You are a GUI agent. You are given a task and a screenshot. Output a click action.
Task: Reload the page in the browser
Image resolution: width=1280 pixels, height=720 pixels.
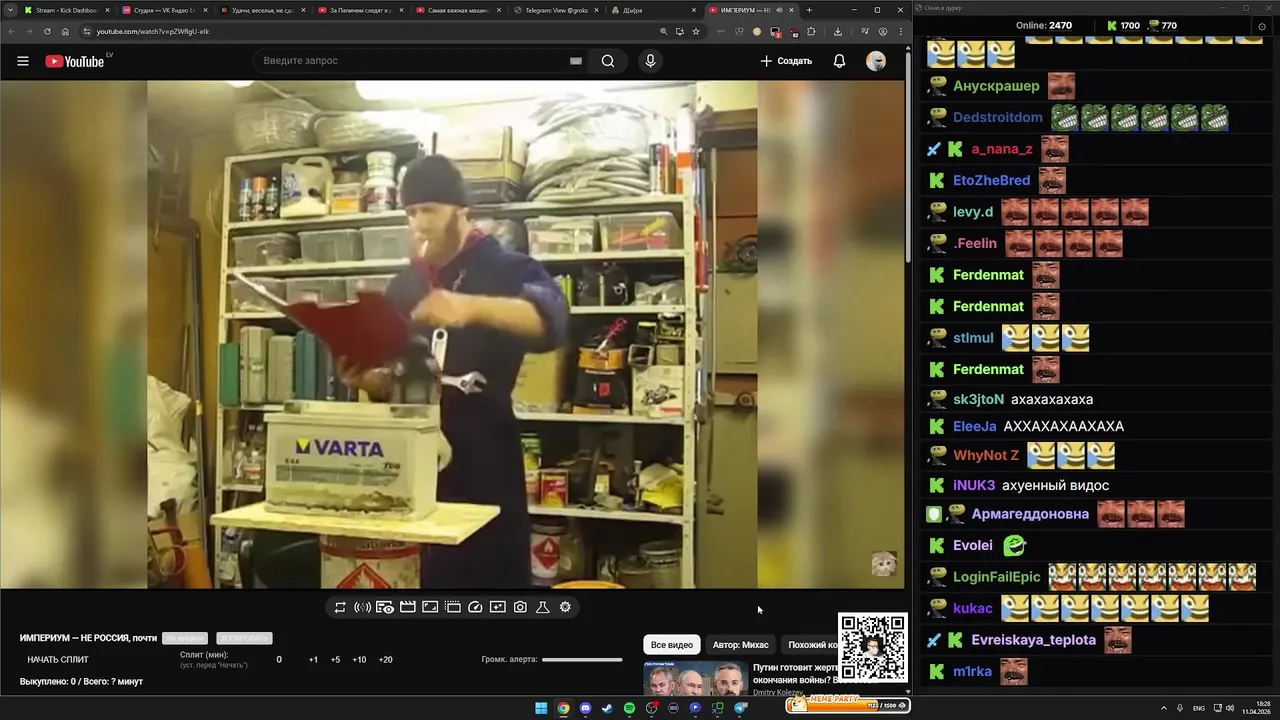47,31
